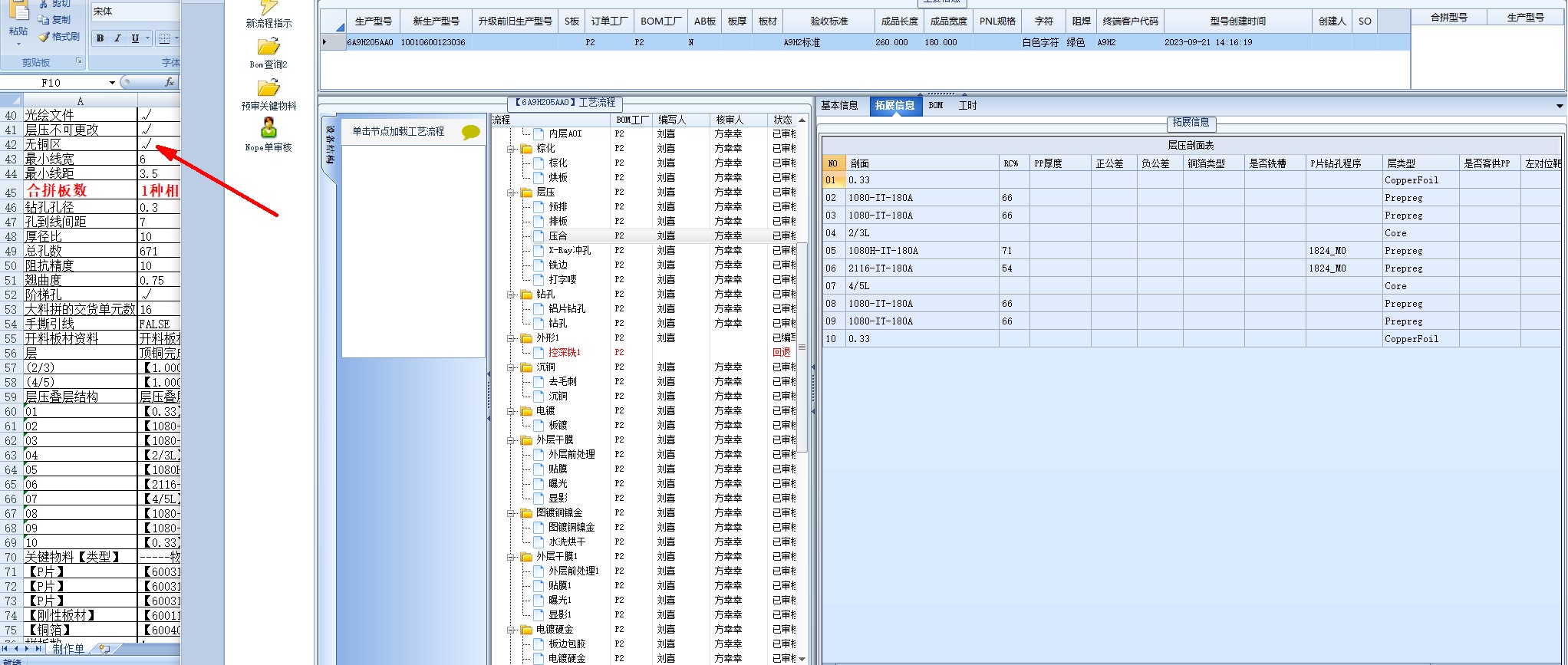
Task: Open the underline style dropdown arrow
Action: [147, 38]
